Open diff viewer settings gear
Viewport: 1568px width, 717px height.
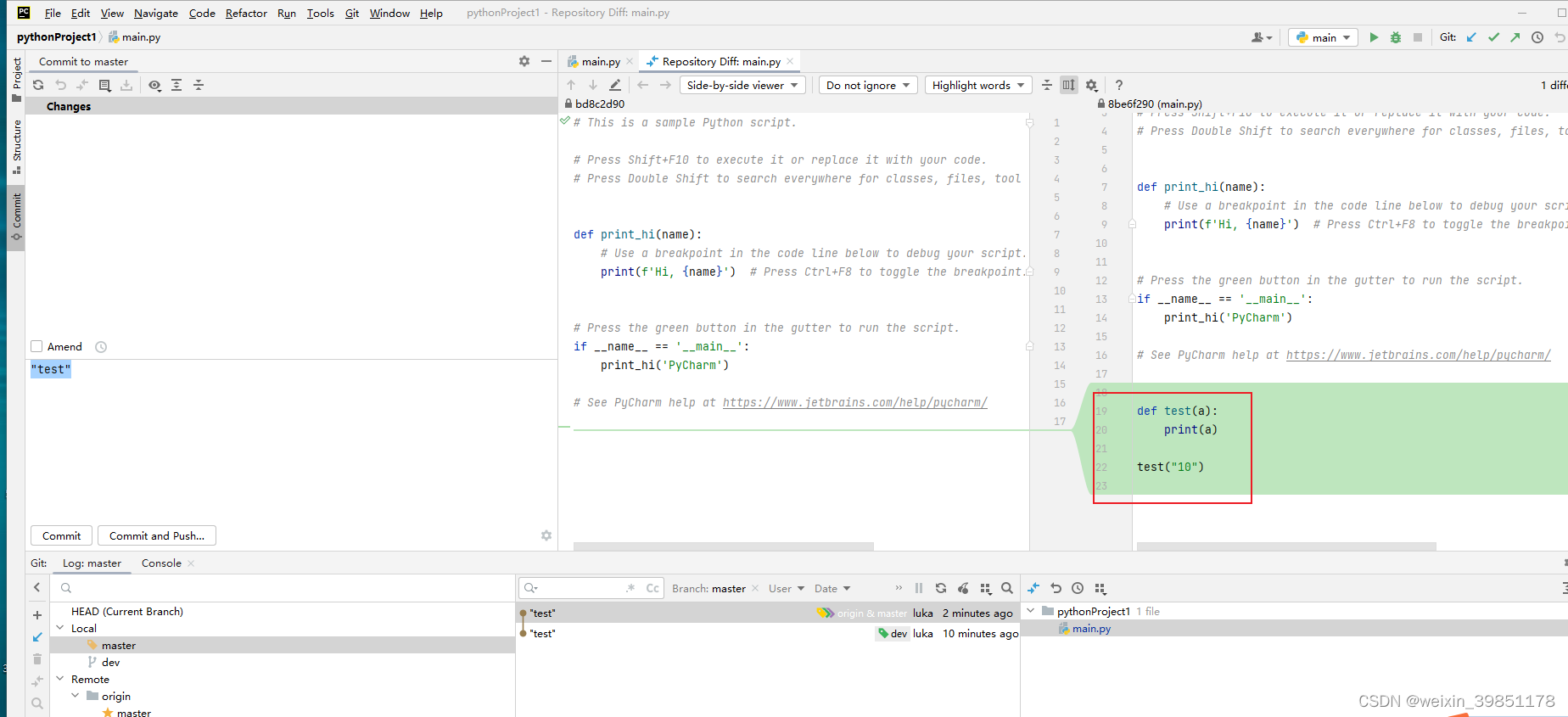[x=1092, y=85]
